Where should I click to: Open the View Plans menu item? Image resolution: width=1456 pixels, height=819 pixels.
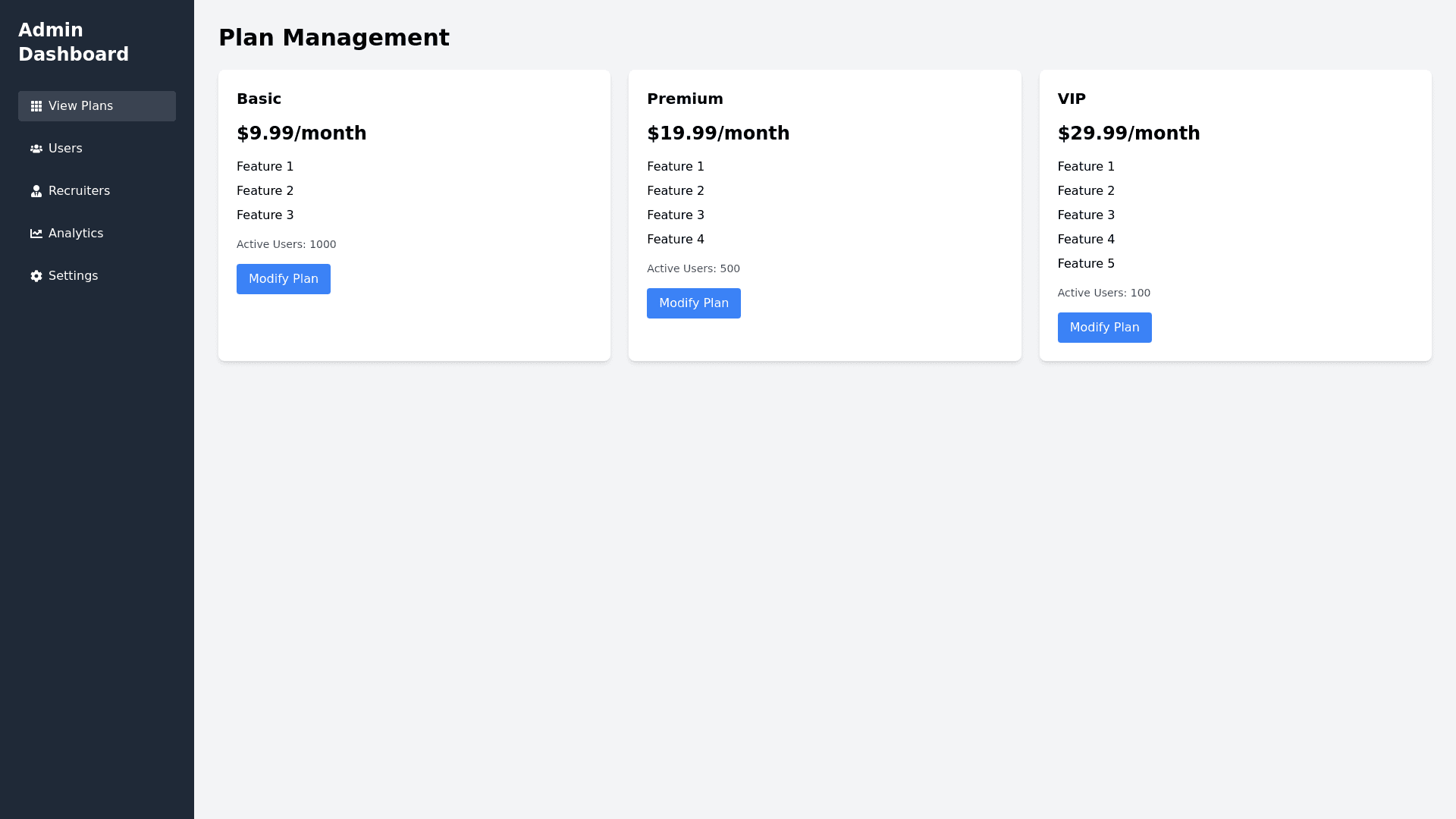(80, 106)
